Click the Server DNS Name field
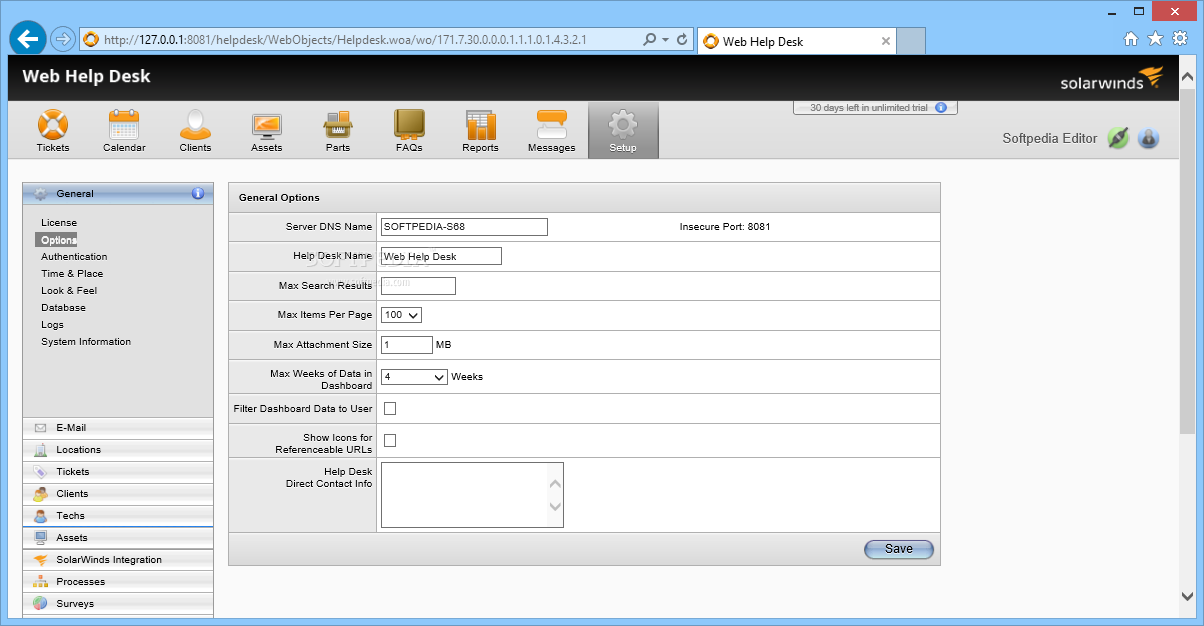 point(464,226)
